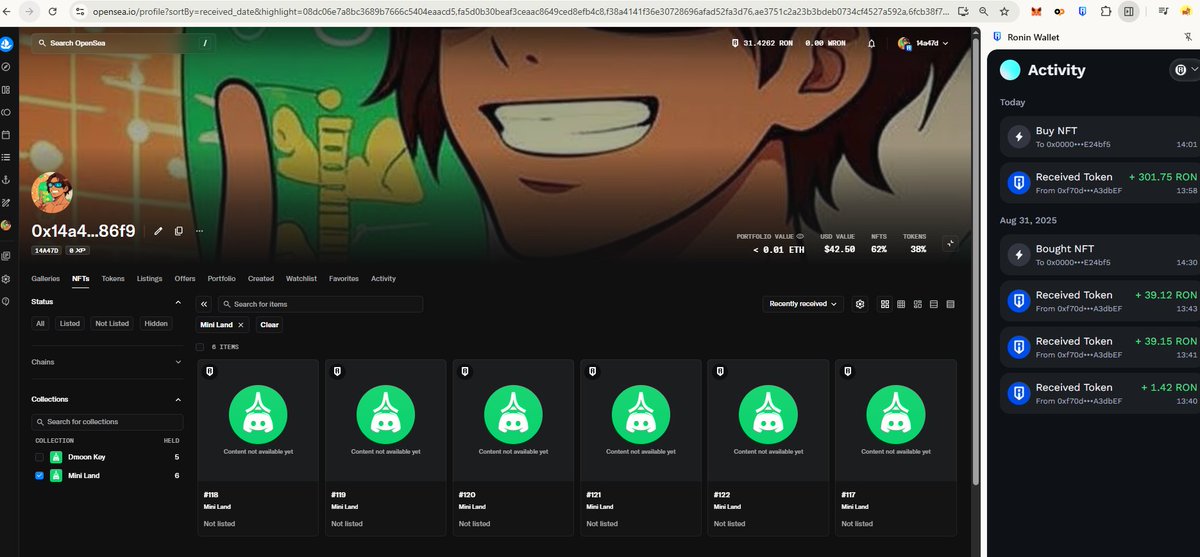Screen dimensions: 1200x557
Task: Open the 14a47d account dropdown
Action: click(x=923, y=43)
